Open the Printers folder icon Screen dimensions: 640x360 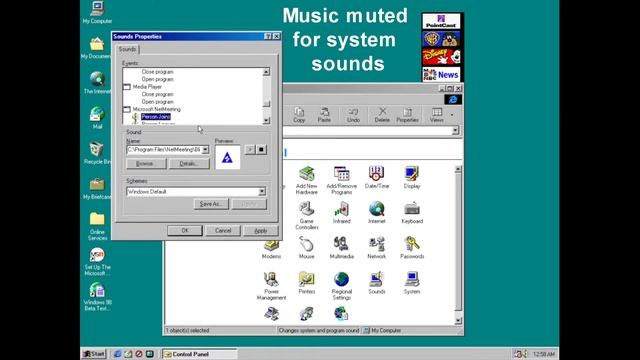click(x=307, y=282)
